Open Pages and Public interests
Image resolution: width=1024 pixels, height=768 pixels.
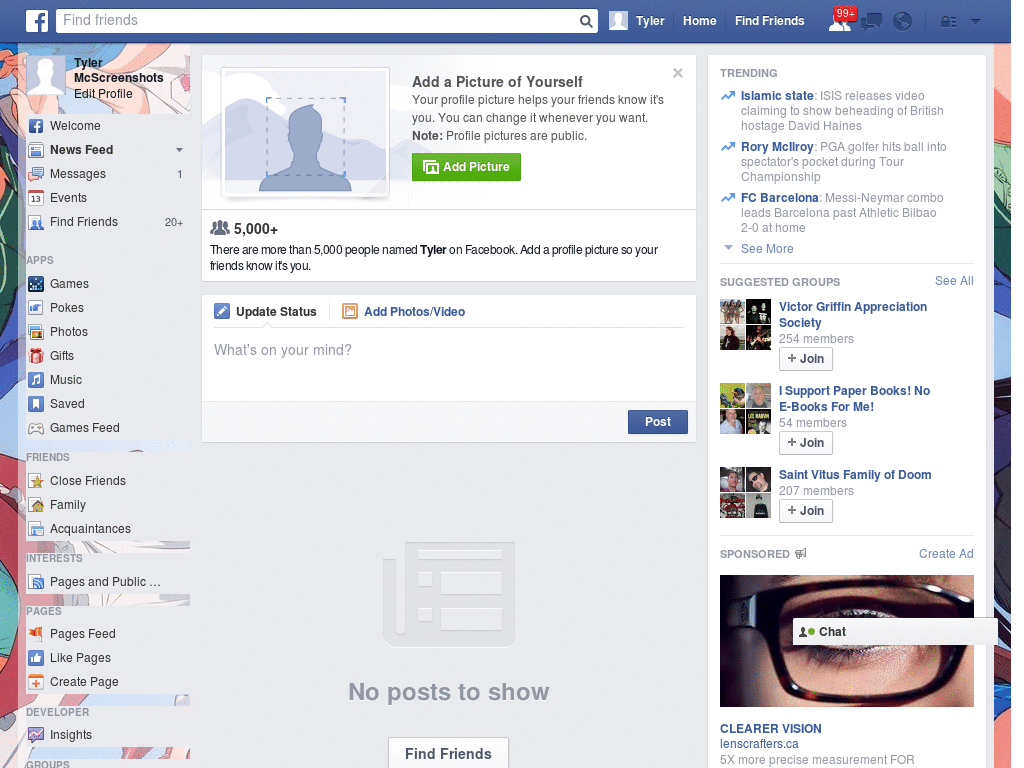point(105,582)
